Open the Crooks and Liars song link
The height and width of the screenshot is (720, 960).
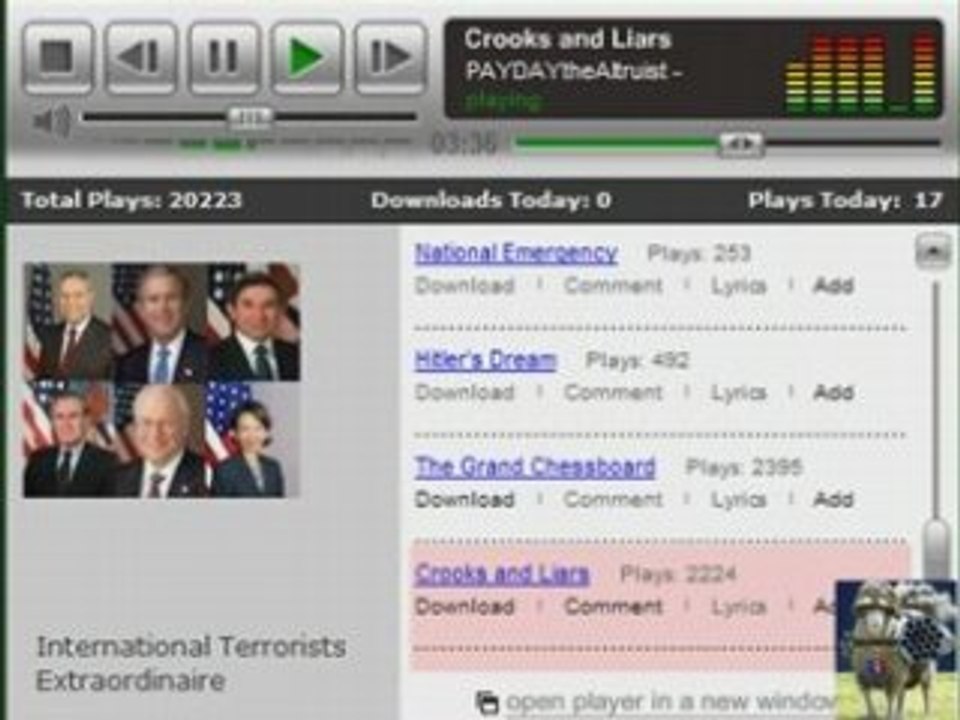pos(501,574)
